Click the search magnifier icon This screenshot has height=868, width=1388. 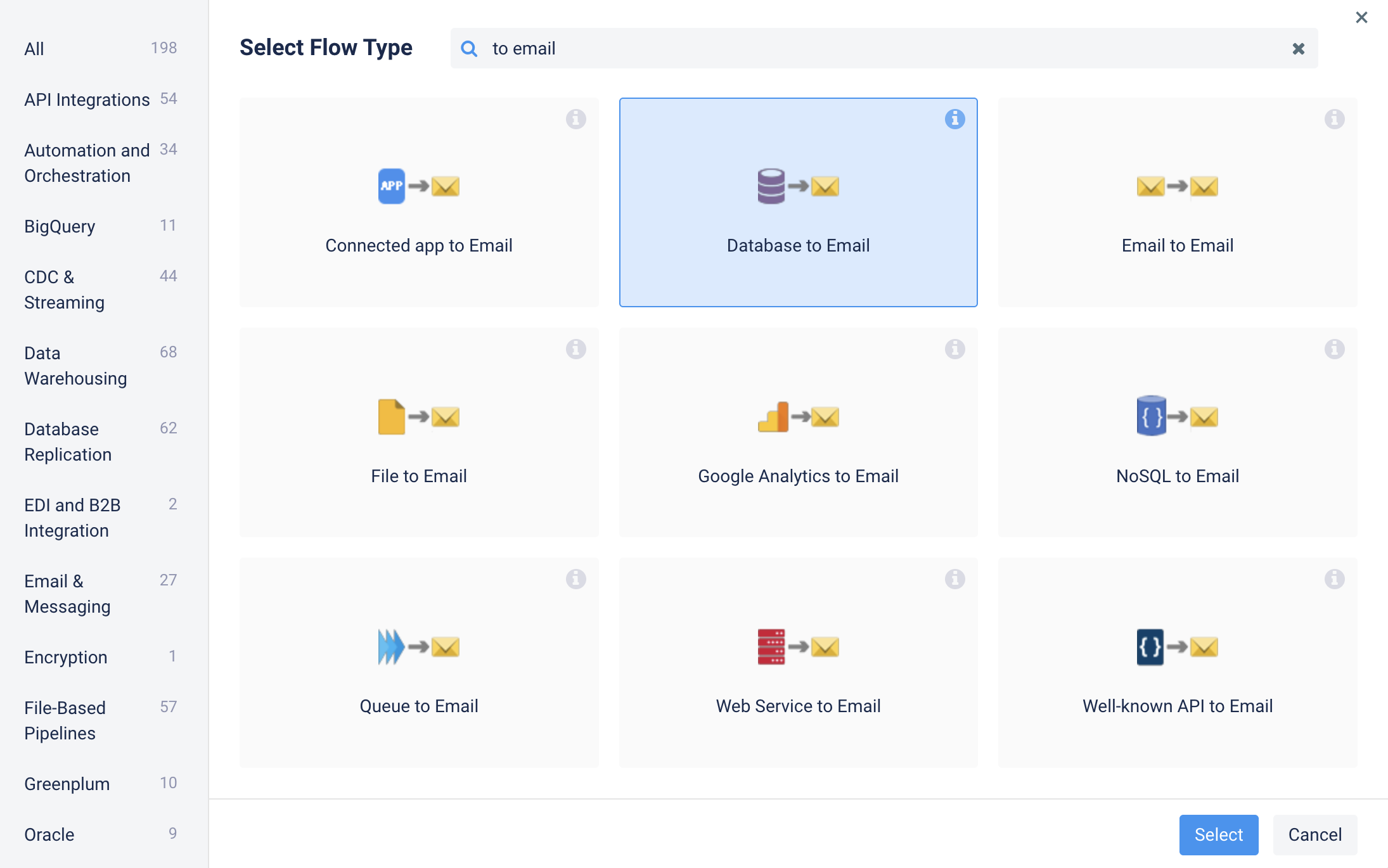469,48
